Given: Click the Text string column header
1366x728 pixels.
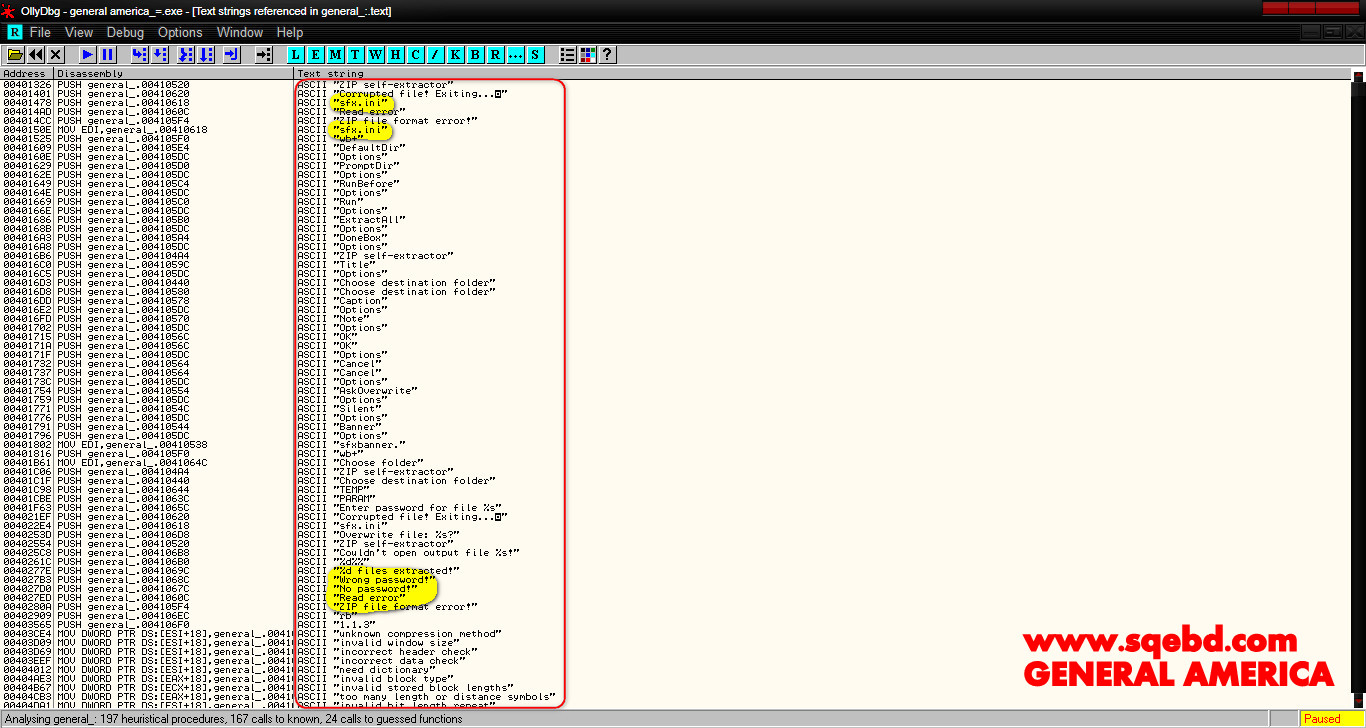Looking at the screenshot, I should click(x=331, y=73).
